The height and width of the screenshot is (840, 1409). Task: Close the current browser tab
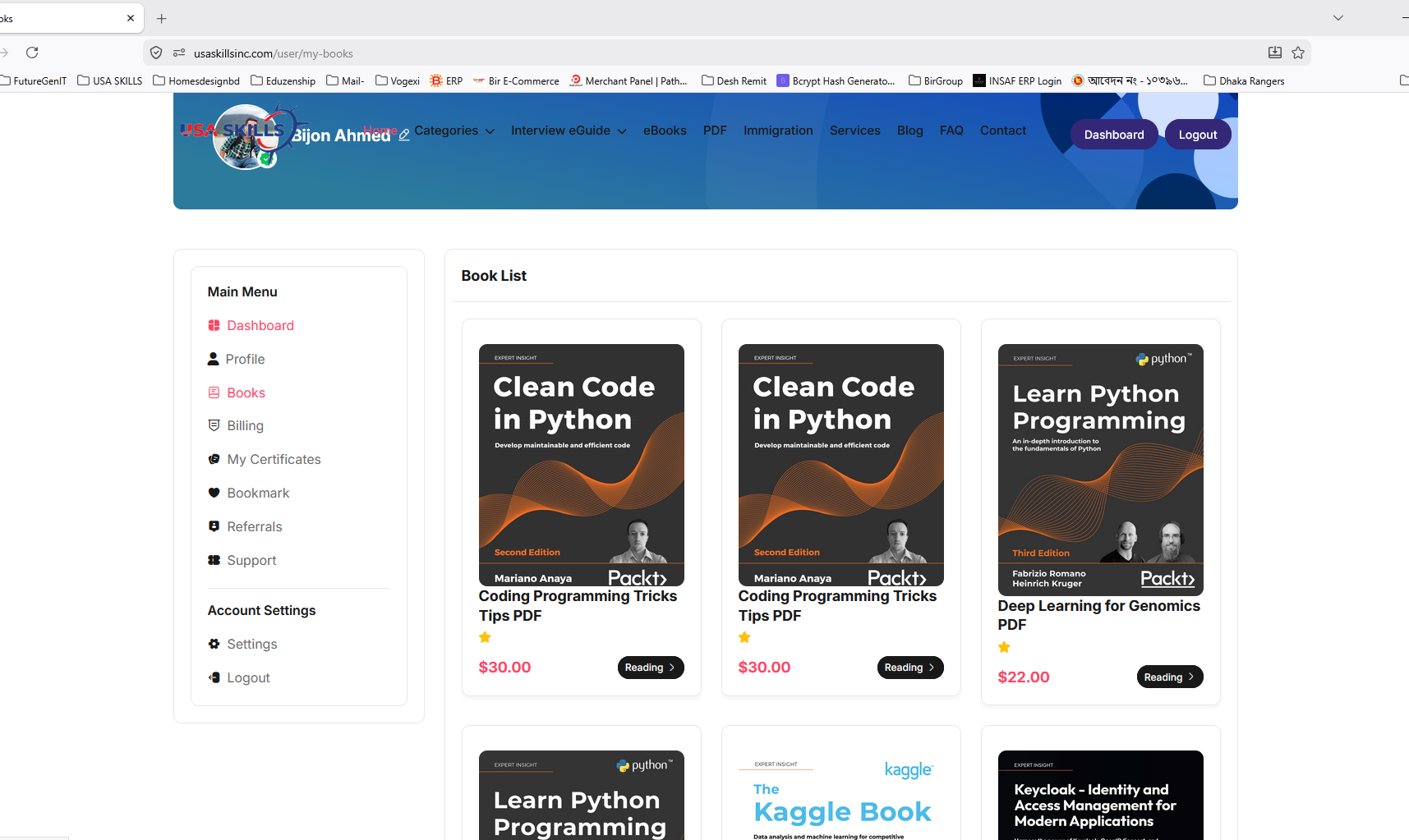point(131,18)
